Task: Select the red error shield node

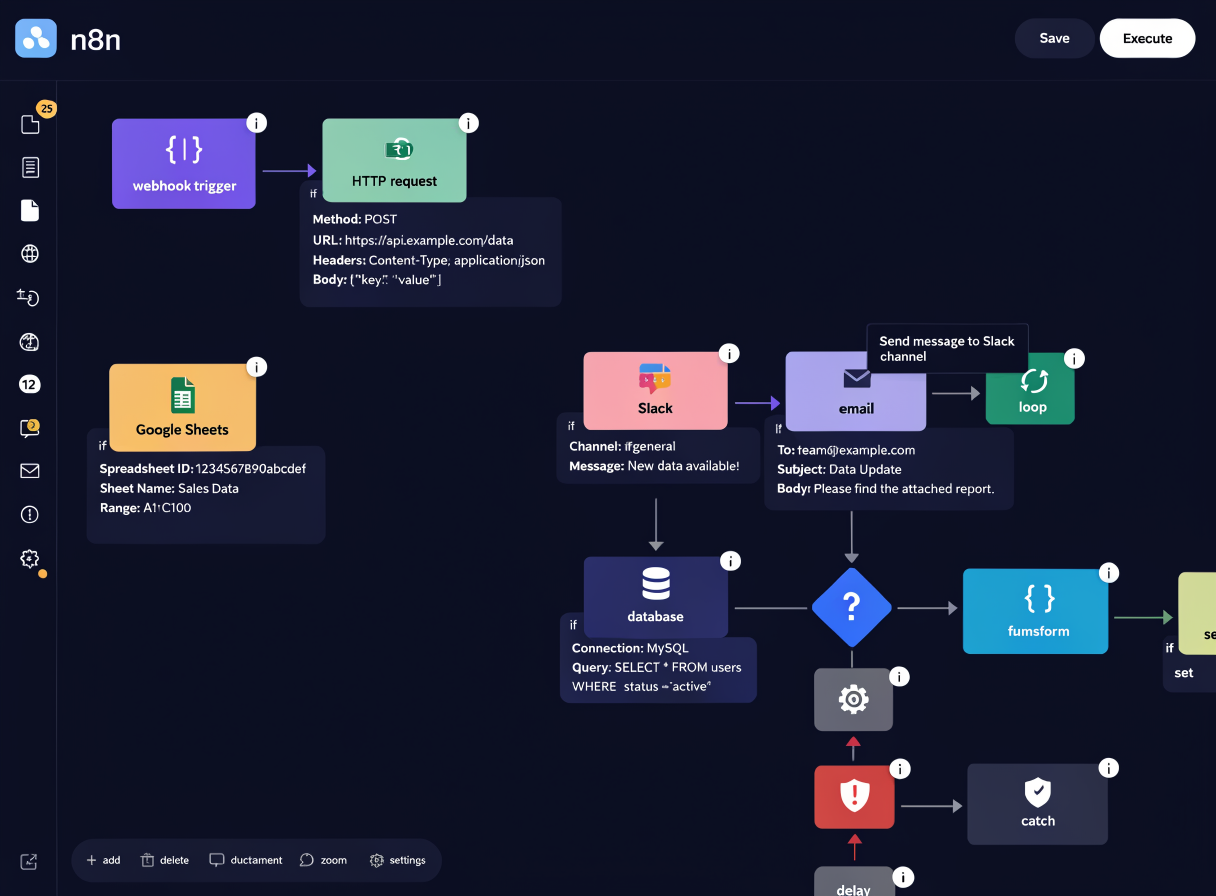Action: (854, 796)
